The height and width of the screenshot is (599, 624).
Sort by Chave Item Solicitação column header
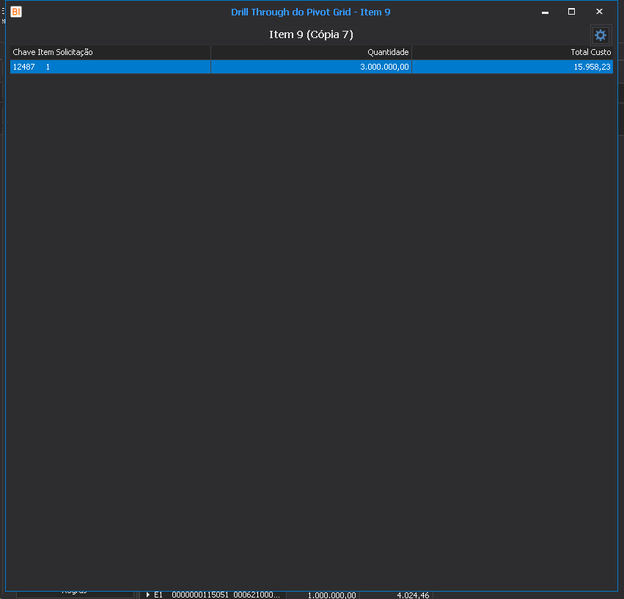(x=110, y=52)
